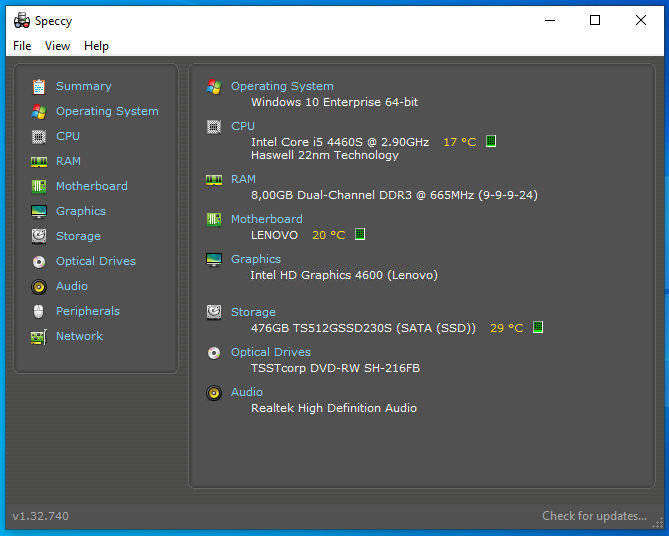Show the Storage section from sidebar
This screenshot has height=536, width=669.
79,236
